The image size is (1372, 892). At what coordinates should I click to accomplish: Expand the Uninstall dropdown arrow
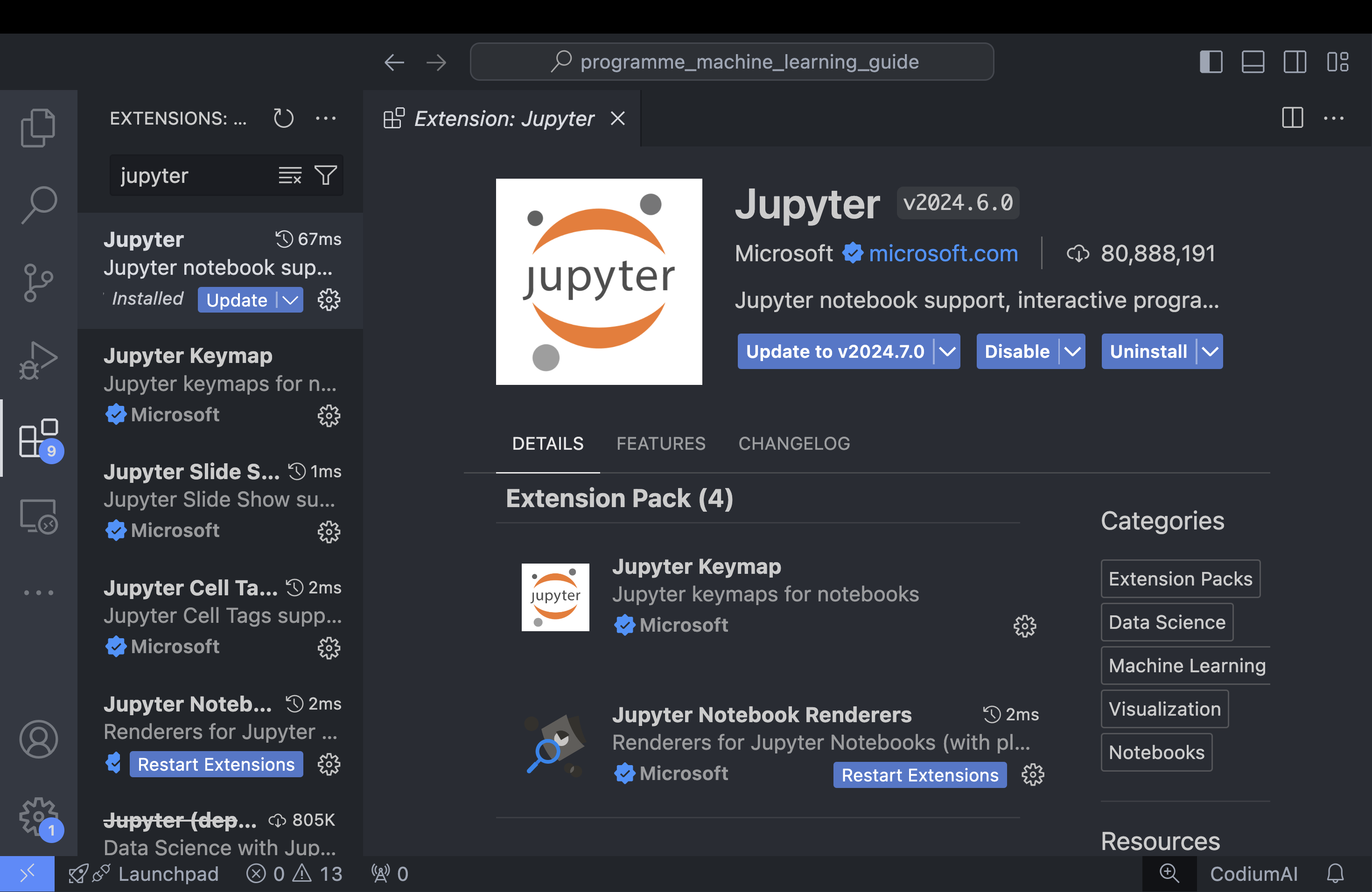tap(1210, 351)
